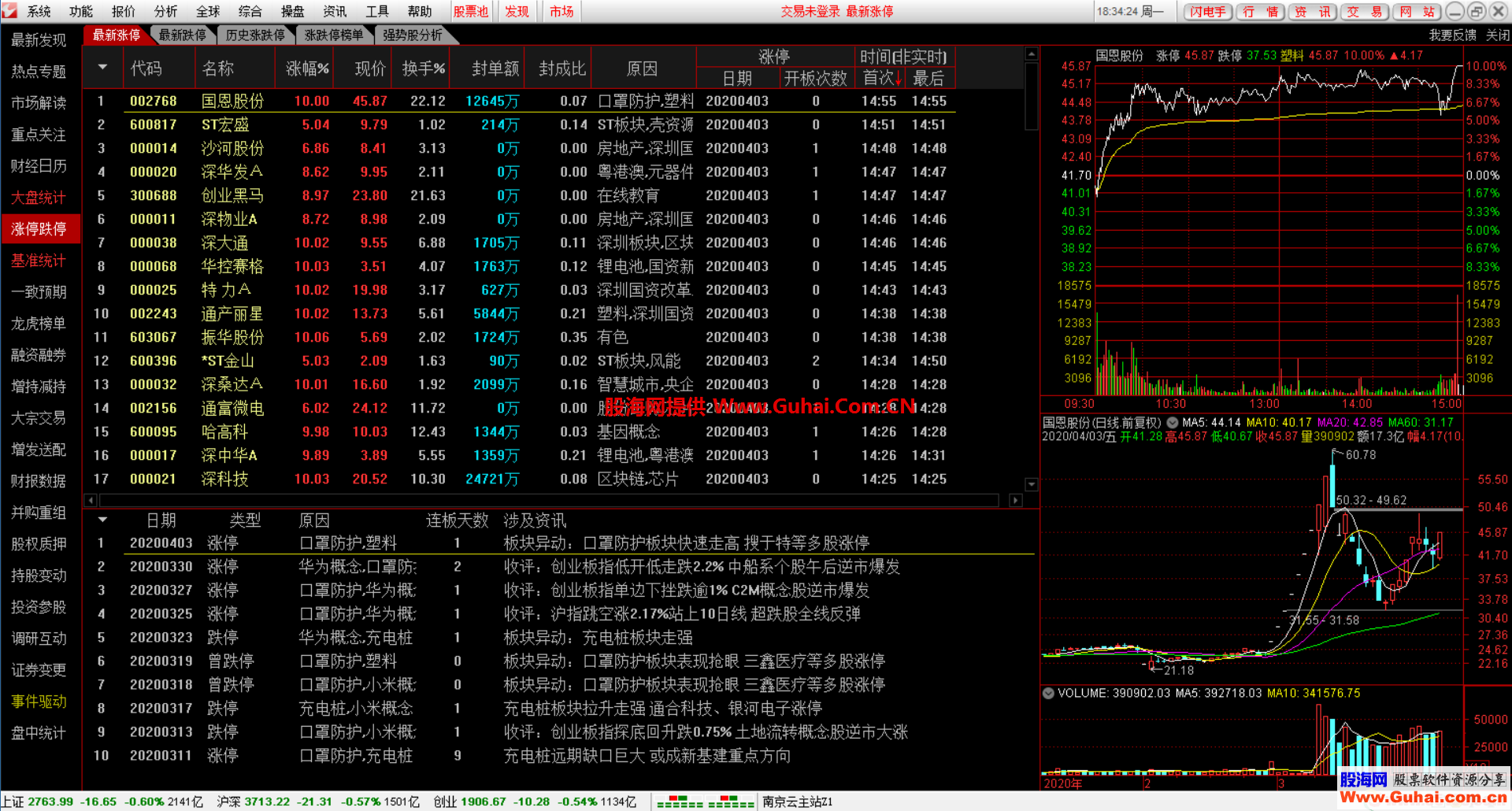Screen dimensions: 1512x811
Task: Open the 帮助 menu
Action: [420, 11]
